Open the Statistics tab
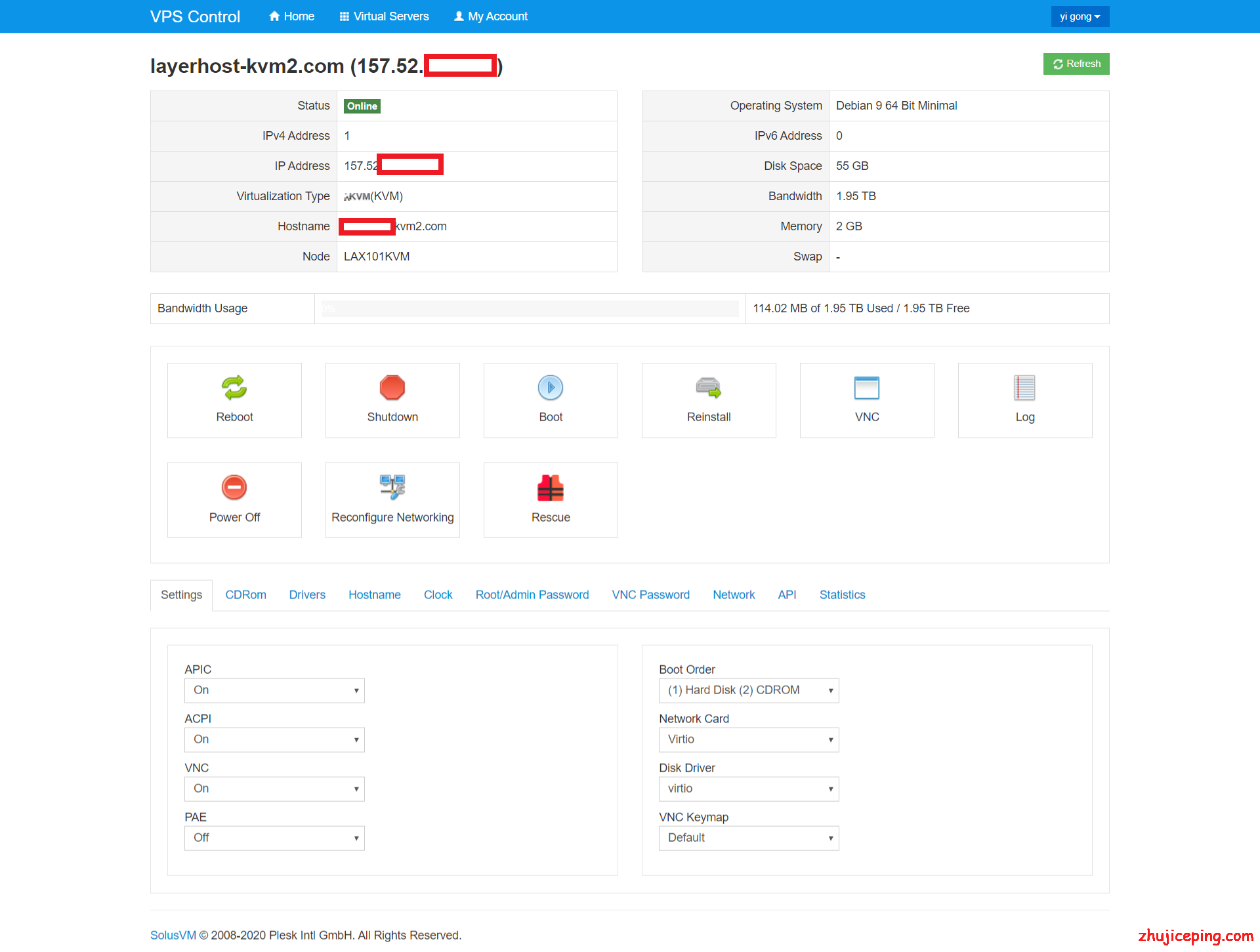 842,595
